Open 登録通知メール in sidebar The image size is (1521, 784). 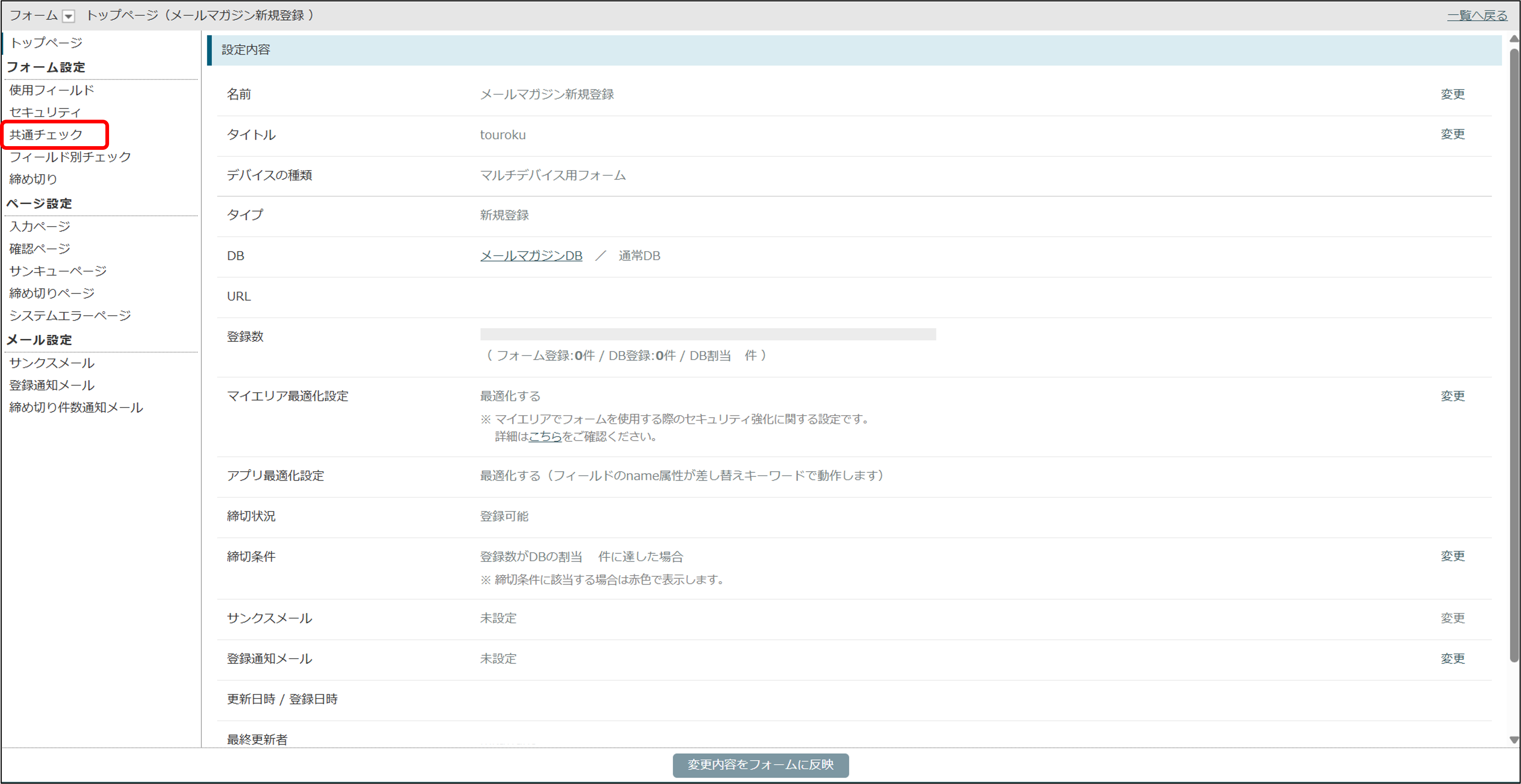51,386
